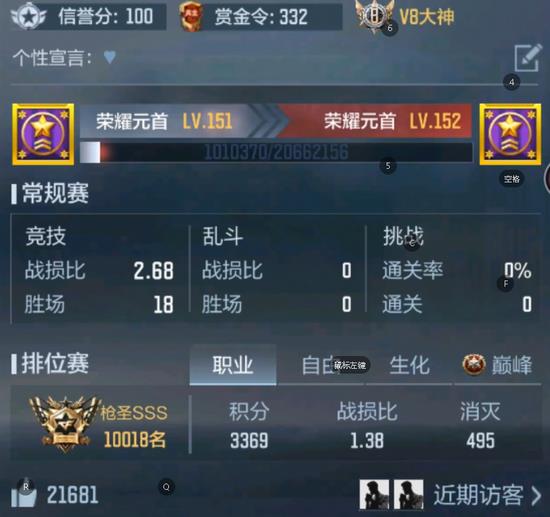Click the second recent visitor avatar
Viewport: 550px width, 517px height.
click(x=409, y=495)
